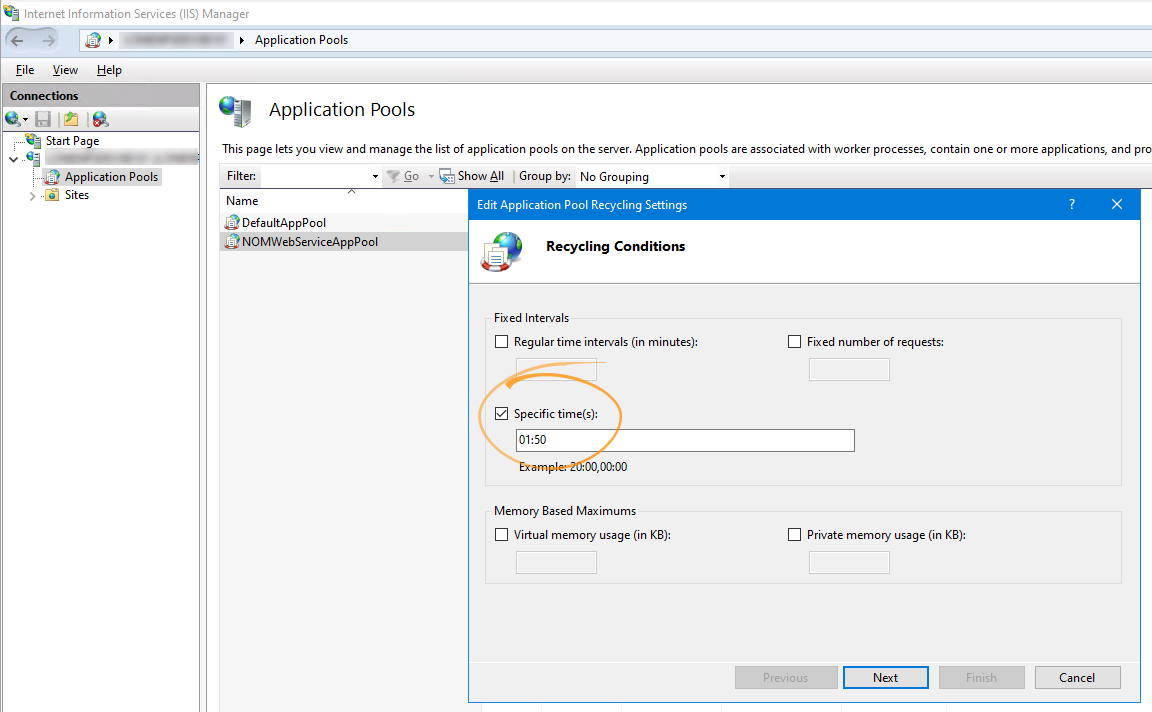Click the Virtual memory usage KB field
Viewport: 1152px width, 712px height.
(556, 563)
